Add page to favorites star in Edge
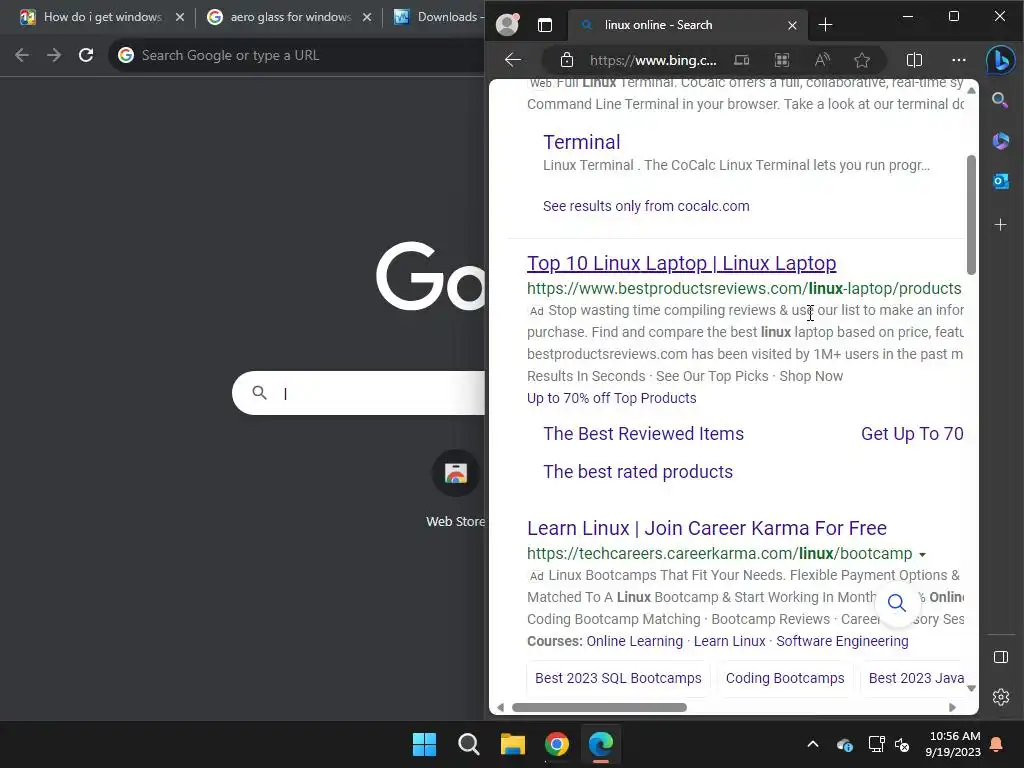The height and width of the screenshot is (768, 1024). click(862, 60)
